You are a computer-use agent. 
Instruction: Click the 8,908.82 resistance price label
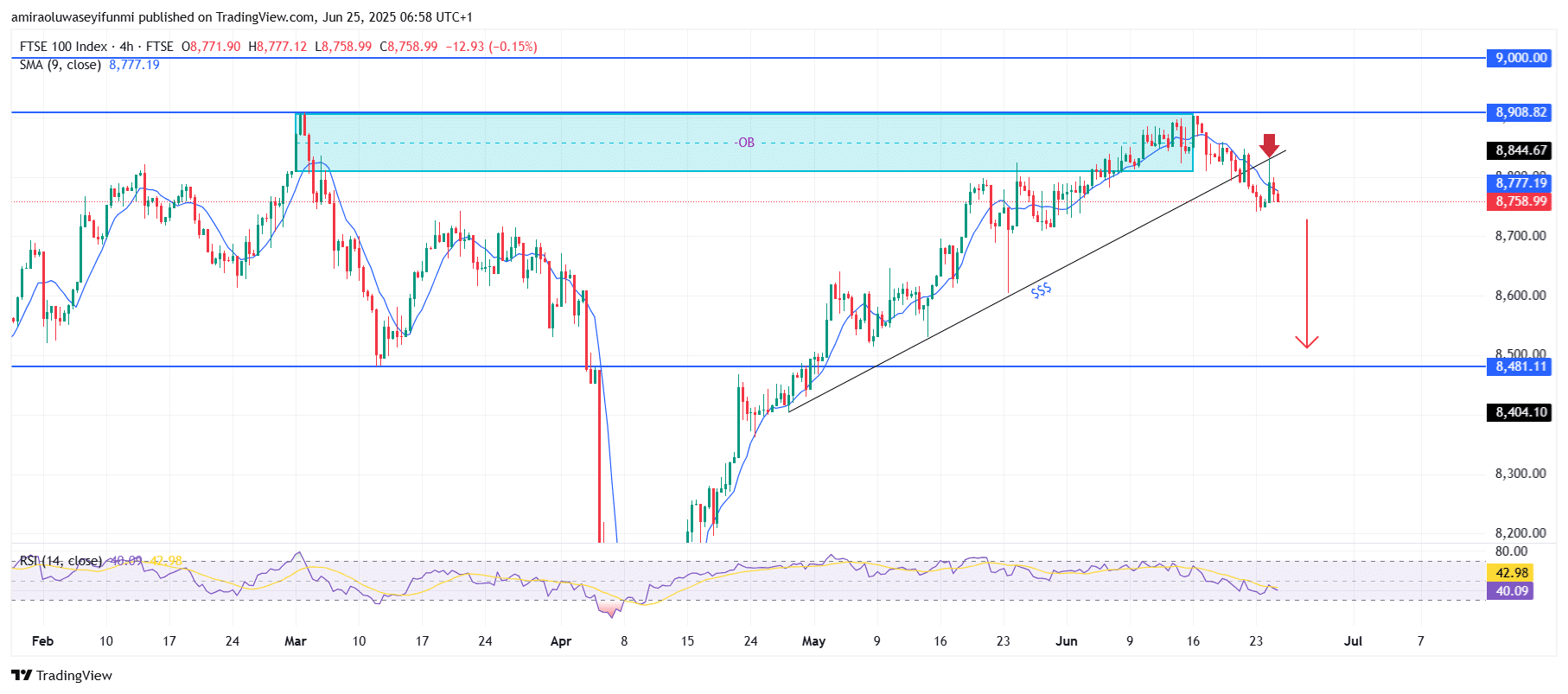1520,112
